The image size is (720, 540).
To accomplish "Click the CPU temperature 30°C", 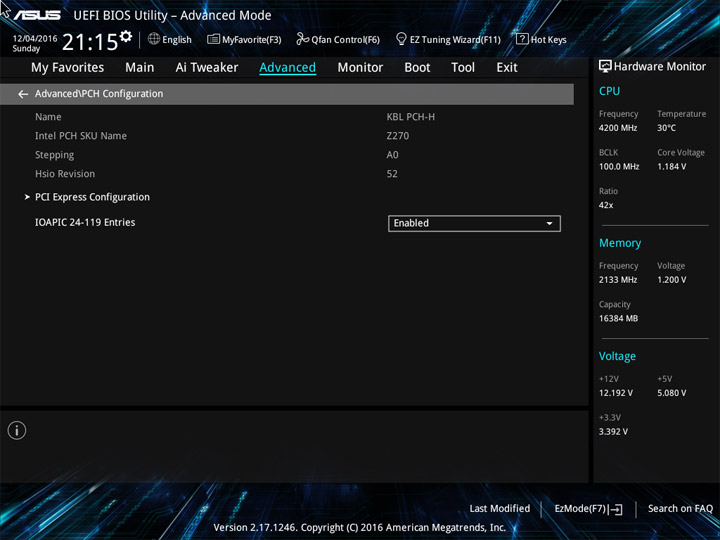I will pos(666,128).
